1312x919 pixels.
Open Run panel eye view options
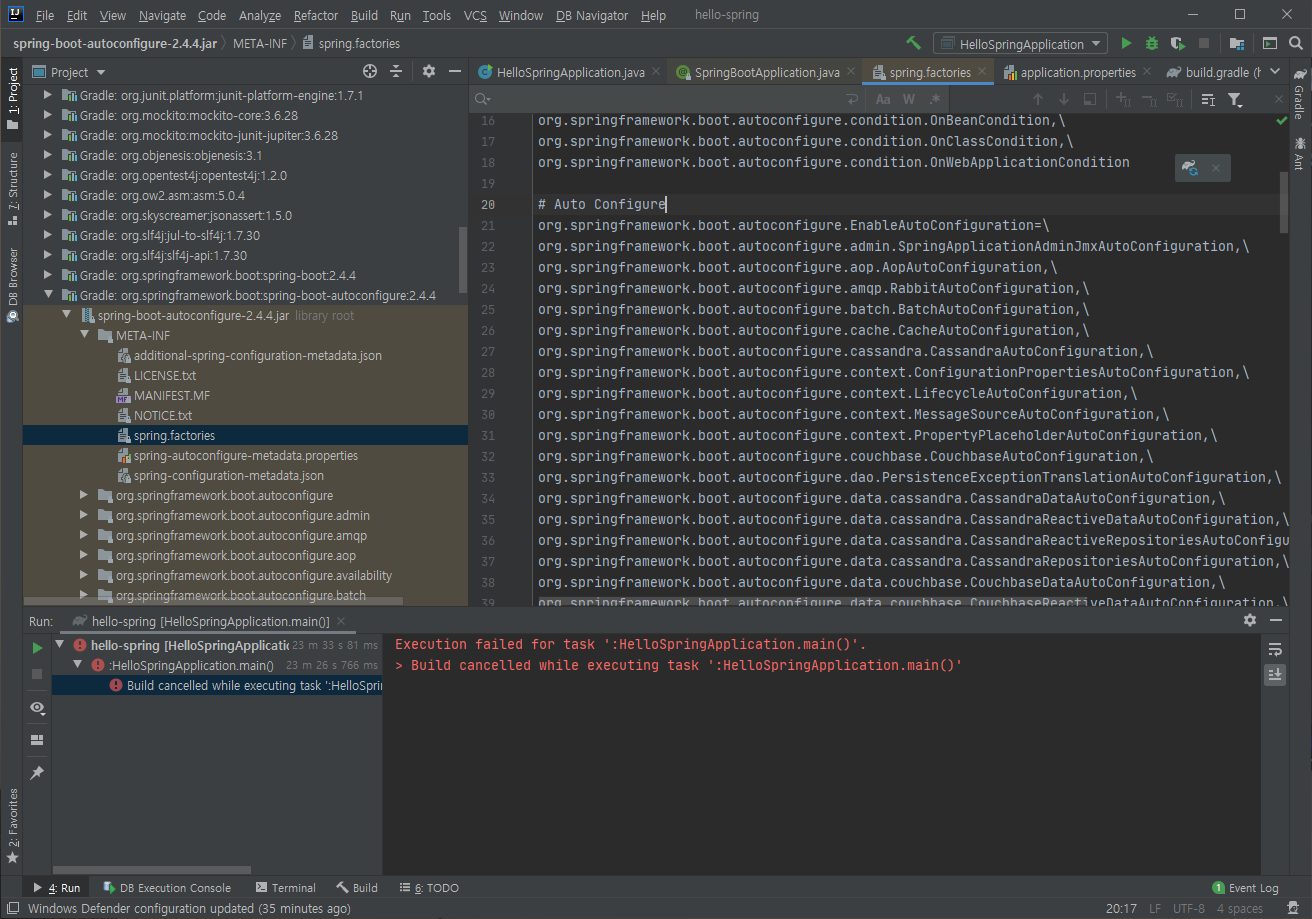pyautogui.click(x=37, y=707)
